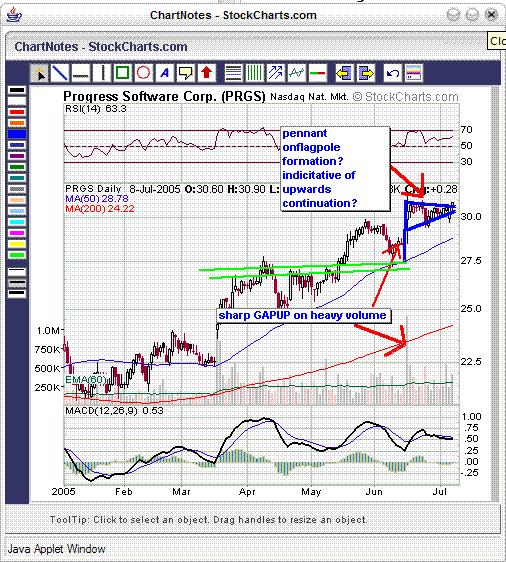Click the undo arrow icon
506x562 pixels.
[392, 73]
